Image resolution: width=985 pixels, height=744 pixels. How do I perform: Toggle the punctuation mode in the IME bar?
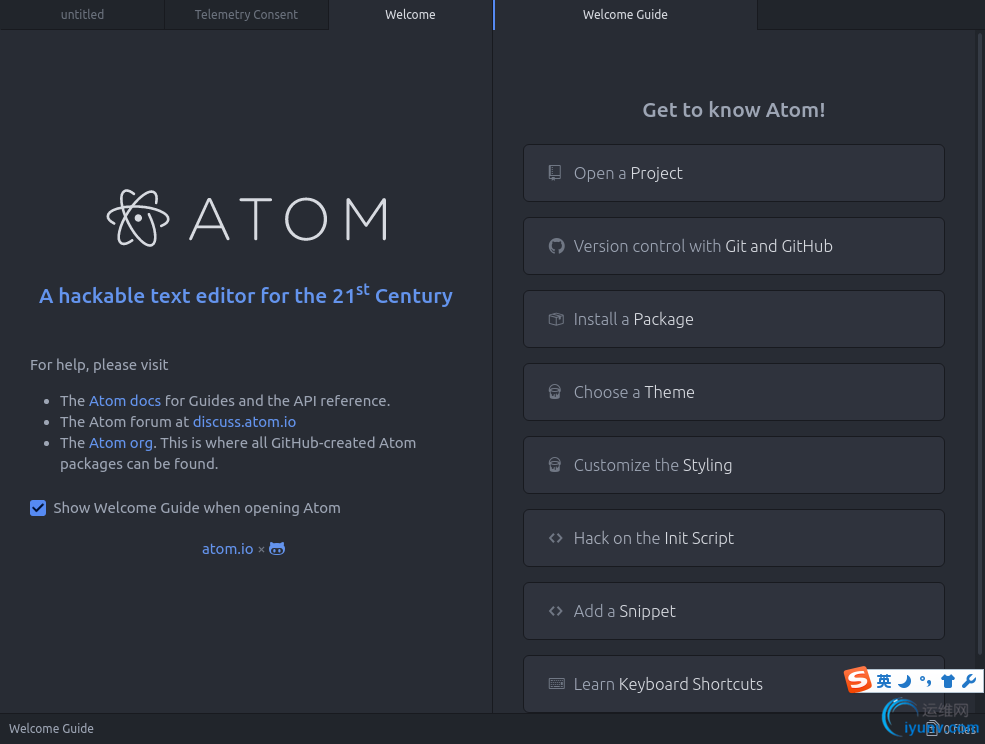click(925, 681)
